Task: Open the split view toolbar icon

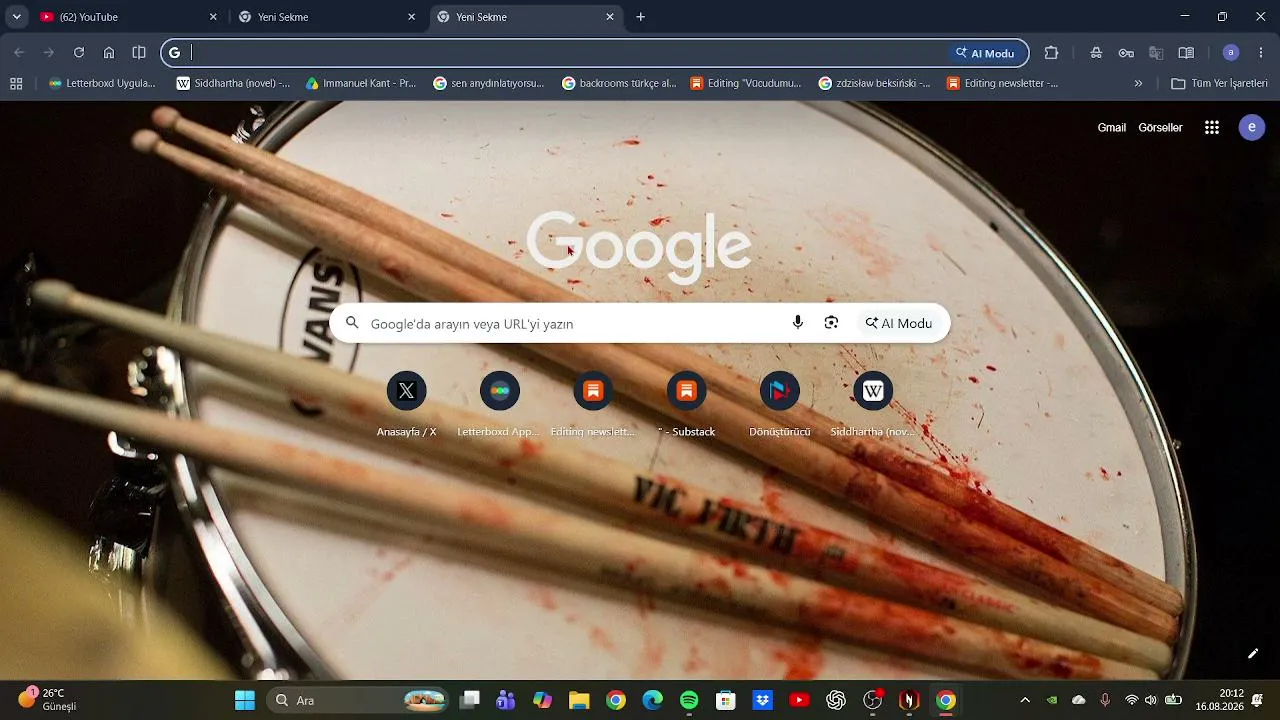Action: click(x=139, y=53)
